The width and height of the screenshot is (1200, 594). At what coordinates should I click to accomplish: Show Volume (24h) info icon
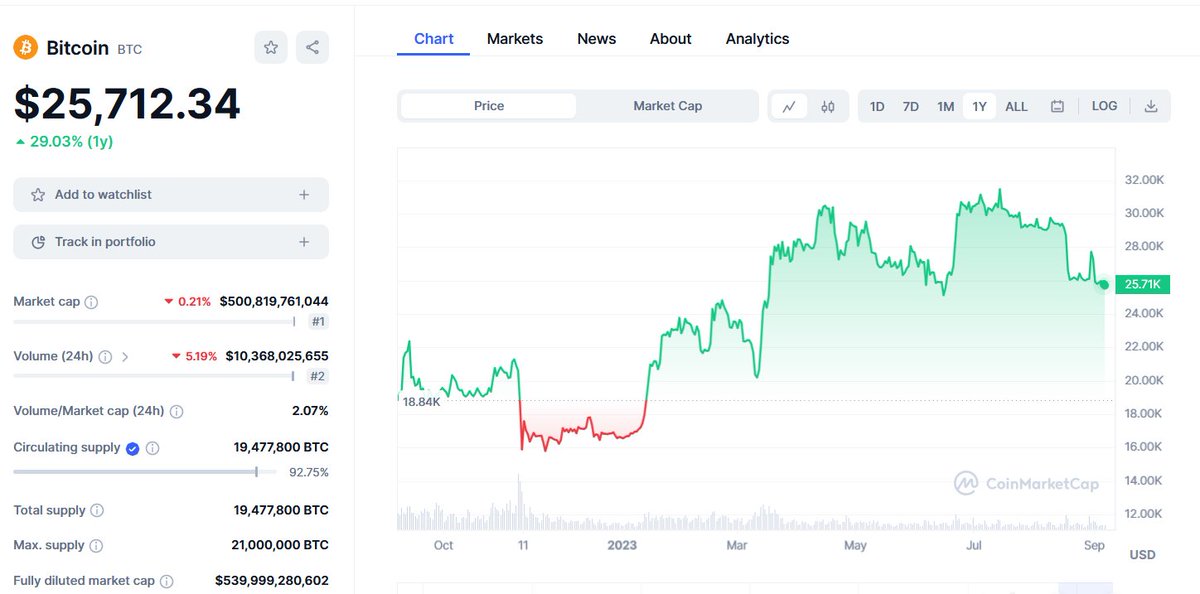(x=105, y=356)
